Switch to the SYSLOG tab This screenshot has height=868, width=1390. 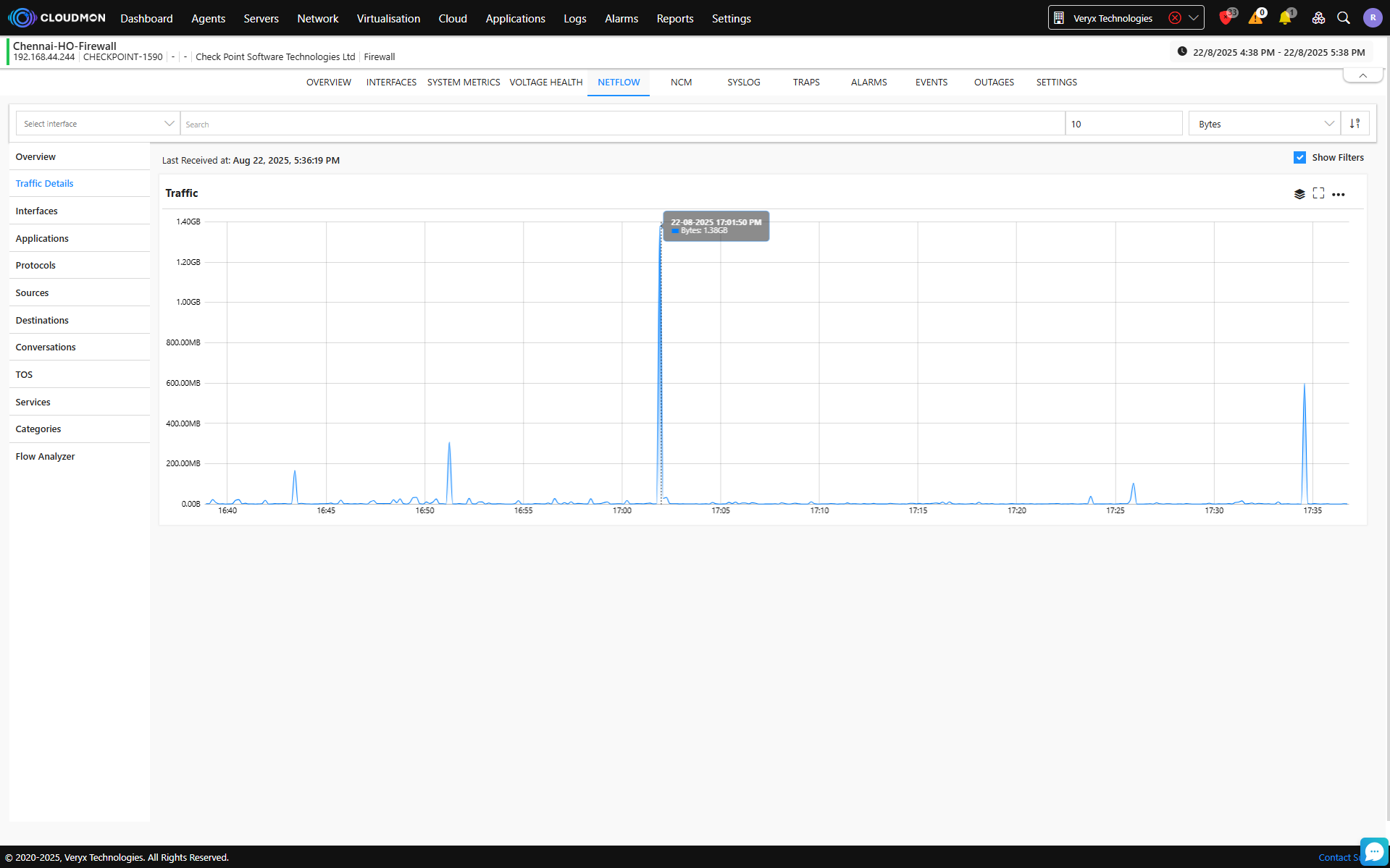[x=743, y=83]
